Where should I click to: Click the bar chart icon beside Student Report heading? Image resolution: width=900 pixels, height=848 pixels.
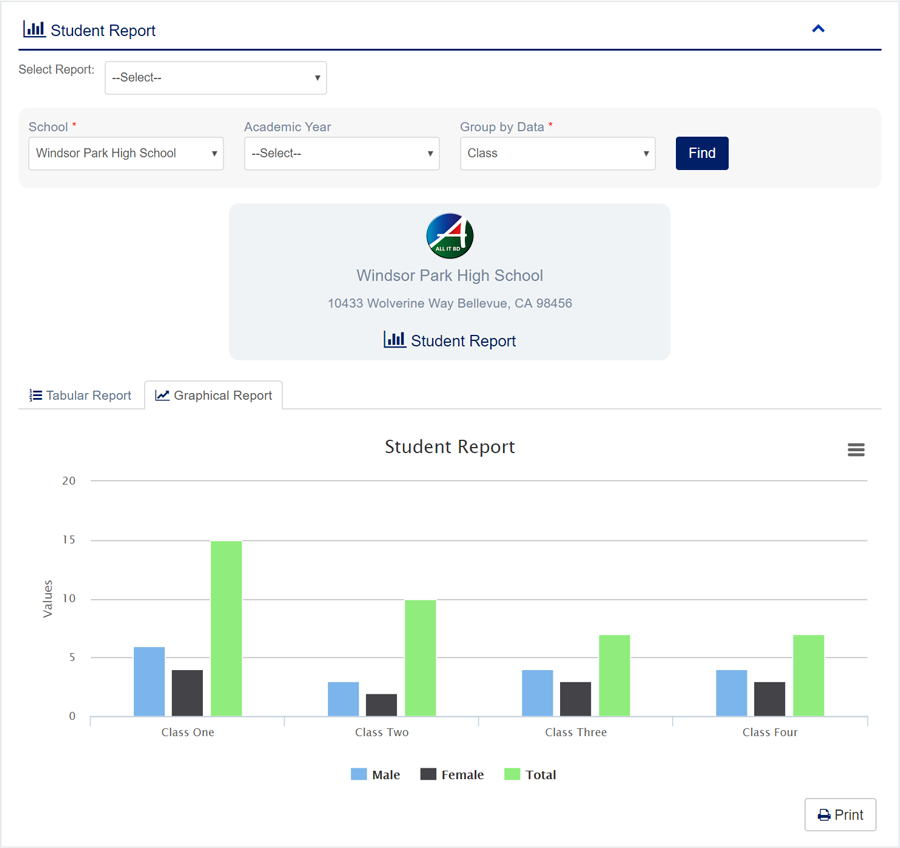point(35,28)
